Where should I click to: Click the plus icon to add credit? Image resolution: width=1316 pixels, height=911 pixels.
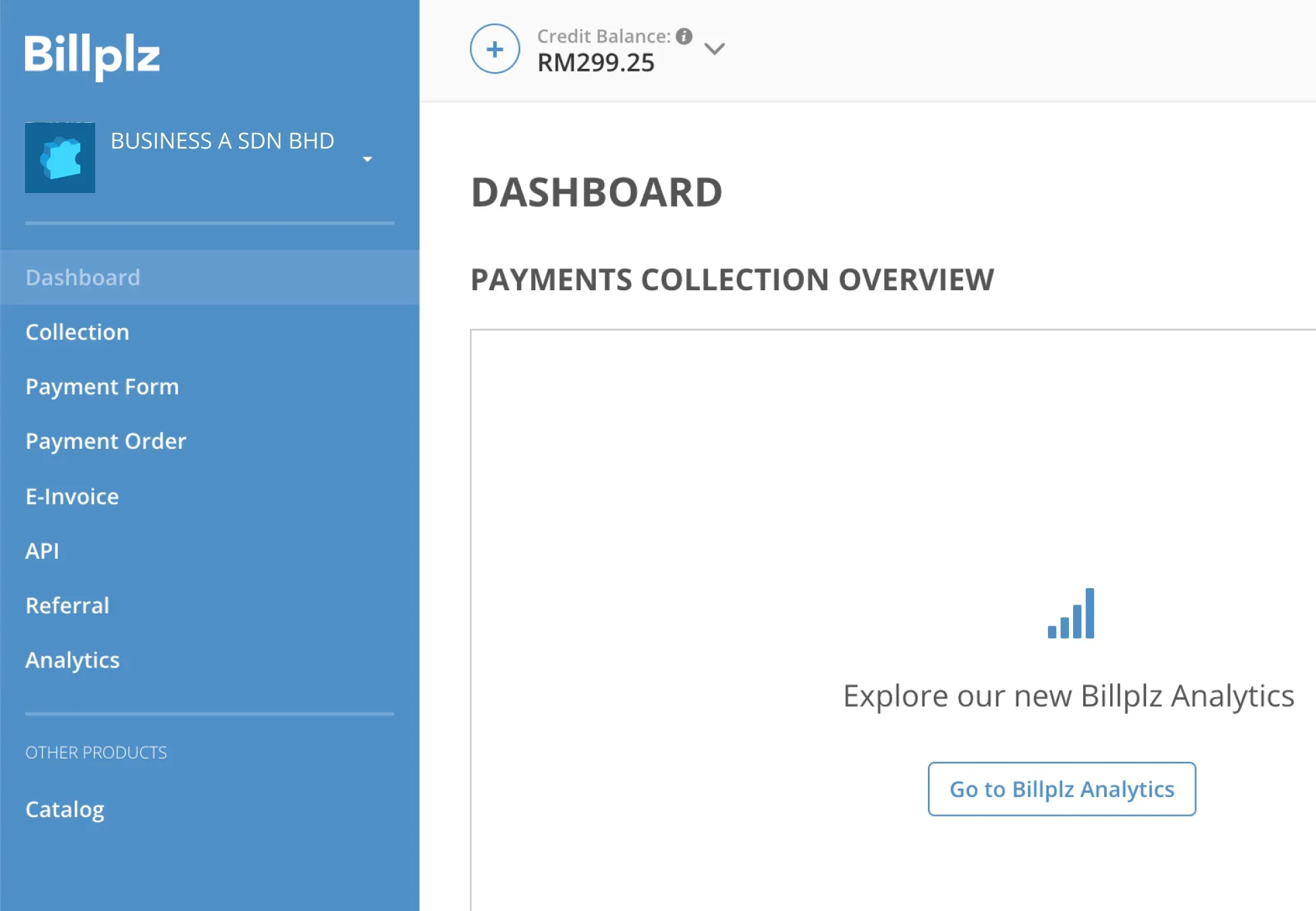[x=495, y=49]
